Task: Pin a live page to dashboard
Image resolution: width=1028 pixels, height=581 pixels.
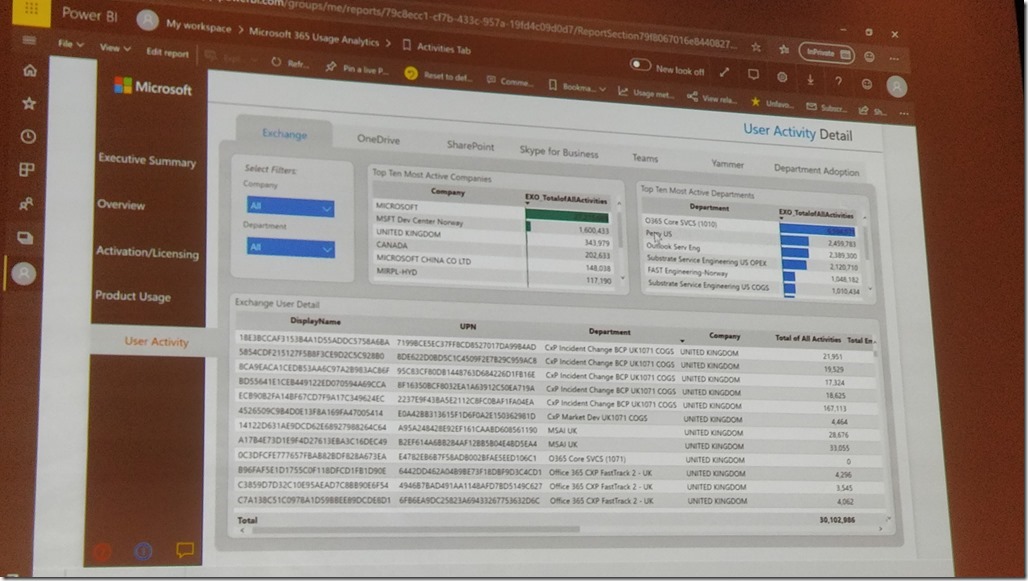Action: point(357,68)
